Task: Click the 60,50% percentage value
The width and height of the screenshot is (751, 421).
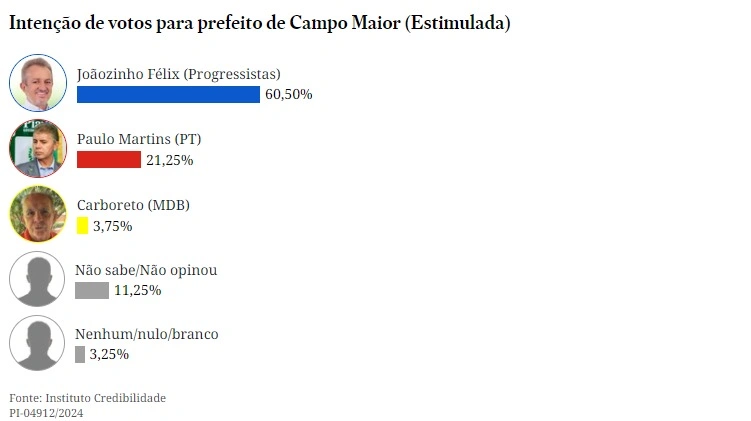Action: (x=289, y=94)
